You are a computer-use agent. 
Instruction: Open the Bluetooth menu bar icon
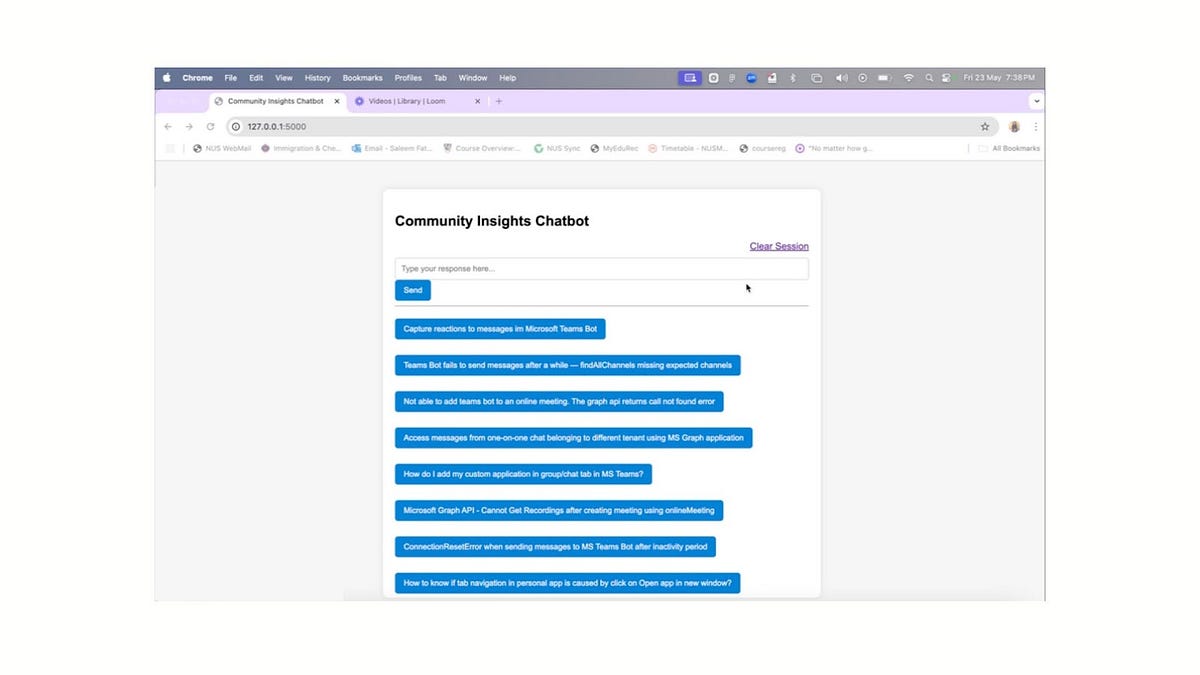pos(793,78)
